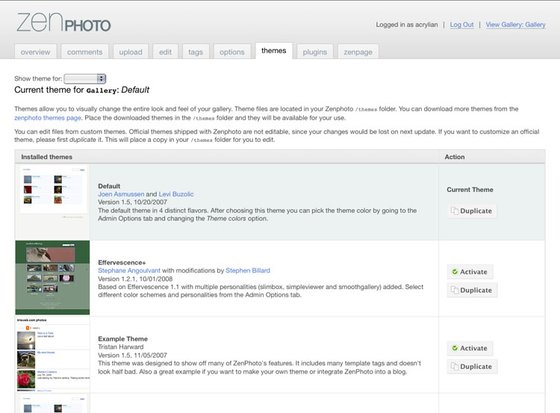This screenshot has width=560, height=413.
Task: Click the Effervescence+ theme thumbnail
Action: point(52,278)
